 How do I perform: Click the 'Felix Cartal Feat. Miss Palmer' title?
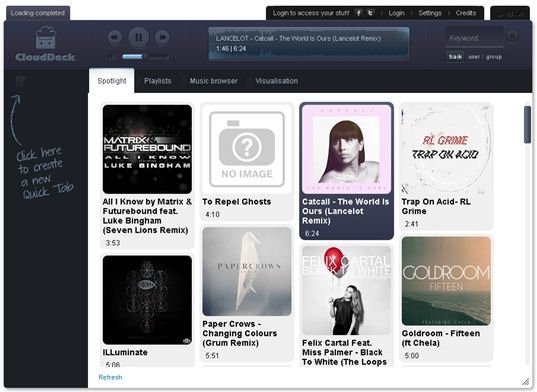point(344,352)
